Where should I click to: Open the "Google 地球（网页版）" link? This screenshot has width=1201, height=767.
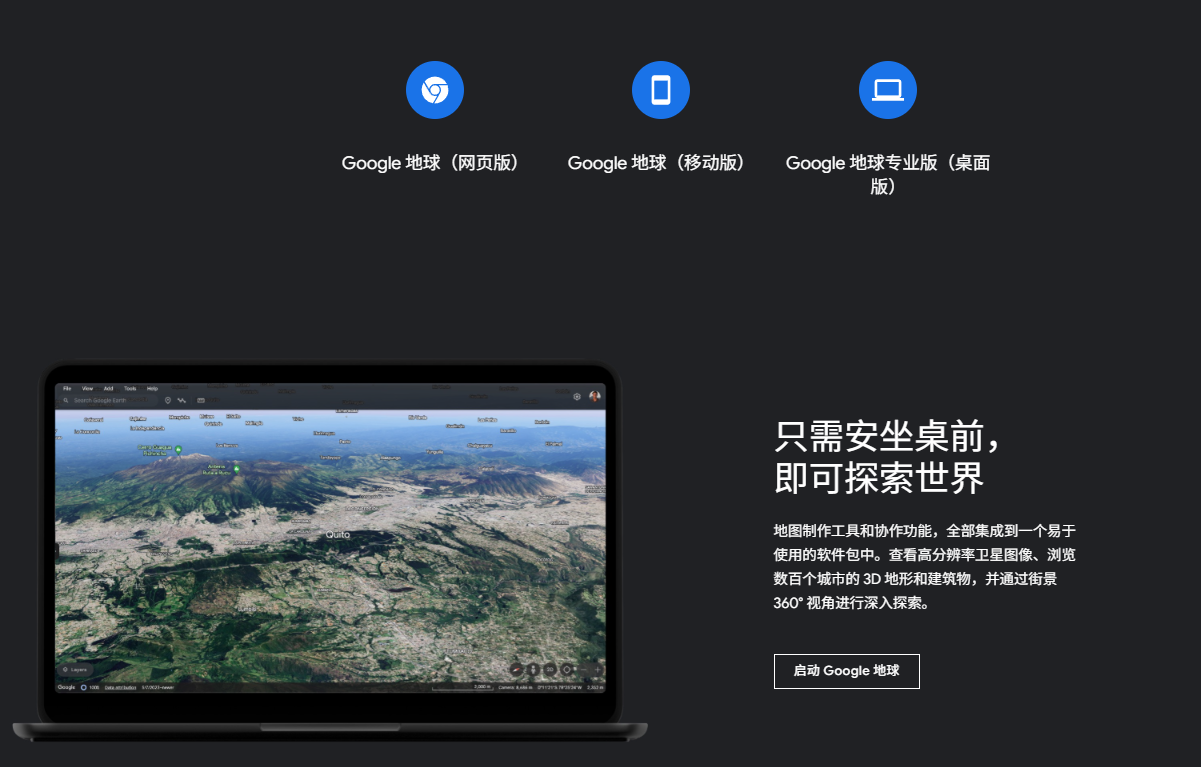tap(435, 163)
